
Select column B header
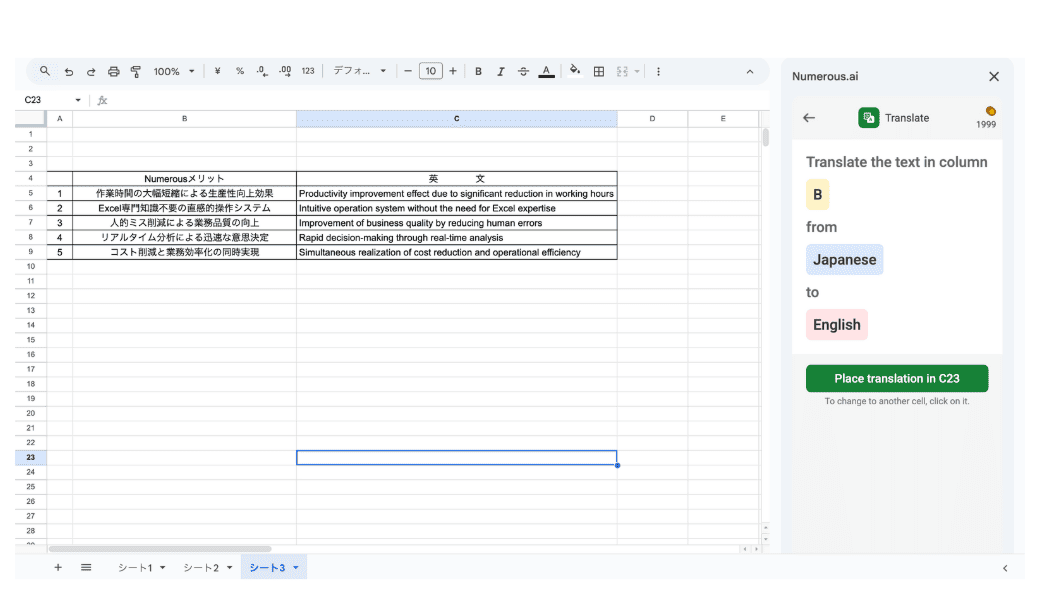click(184, 119)
